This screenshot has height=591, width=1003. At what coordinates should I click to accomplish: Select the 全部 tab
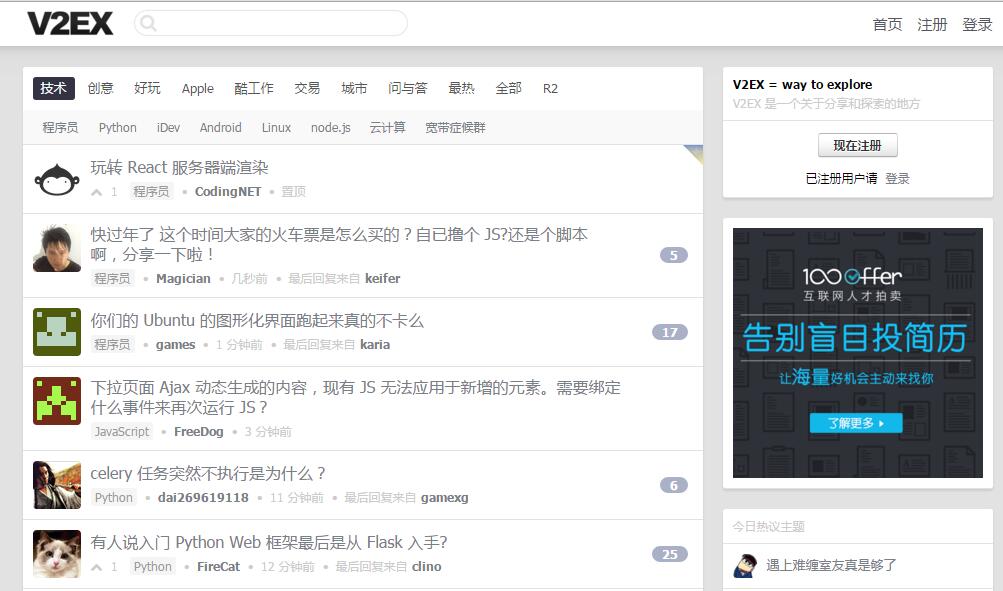tap(508, 89)
